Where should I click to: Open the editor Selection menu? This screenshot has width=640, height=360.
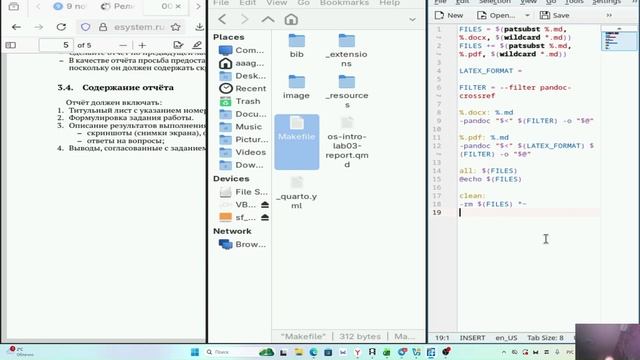point(494,2)
